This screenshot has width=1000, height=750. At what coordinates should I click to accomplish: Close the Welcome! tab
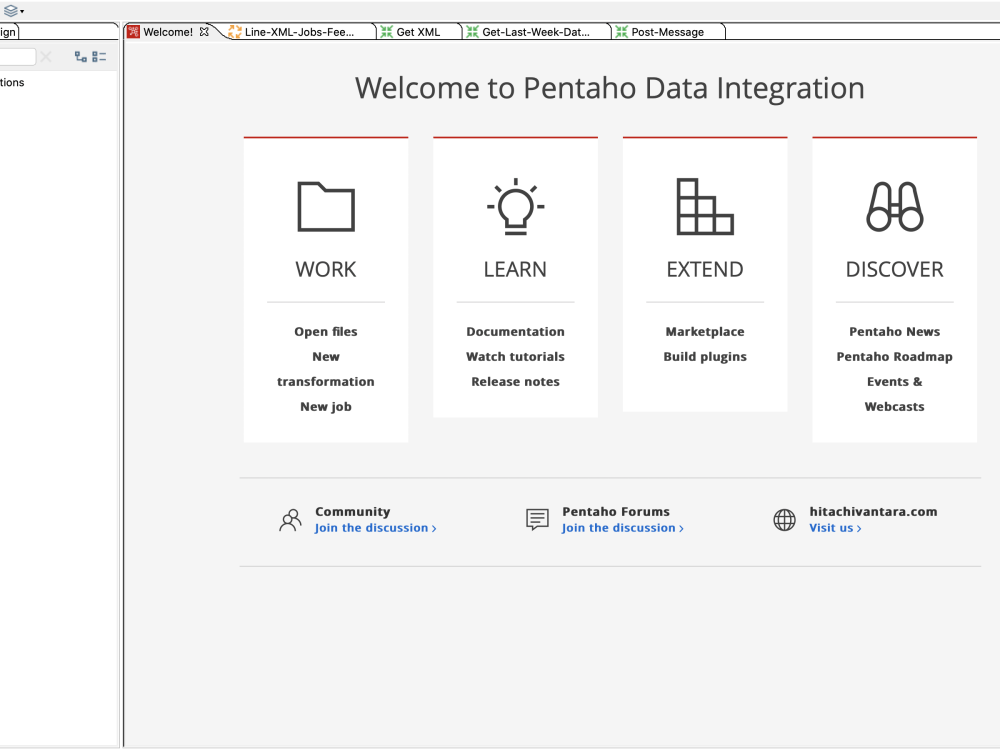[x=204, y=31]
